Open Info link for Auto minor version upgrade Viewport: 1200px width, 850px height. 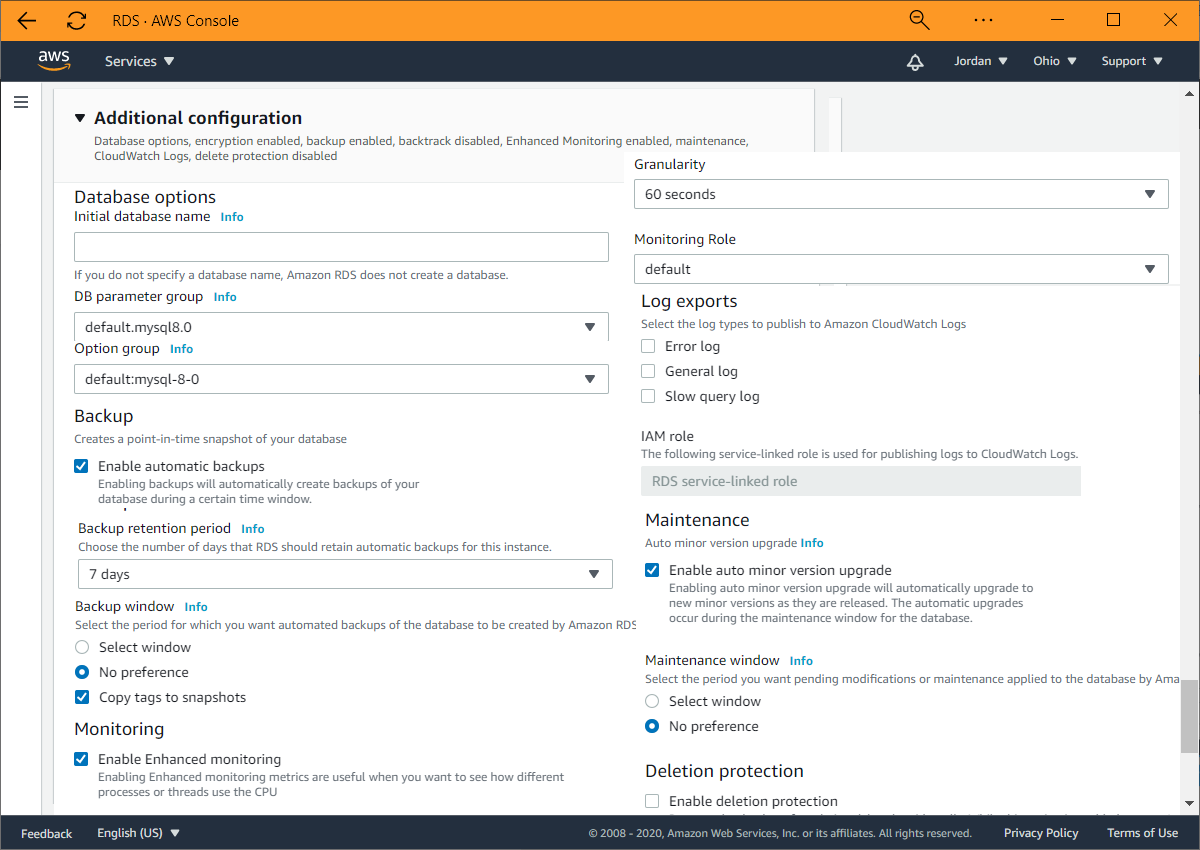pyautogui.click(x=812, y=543)
